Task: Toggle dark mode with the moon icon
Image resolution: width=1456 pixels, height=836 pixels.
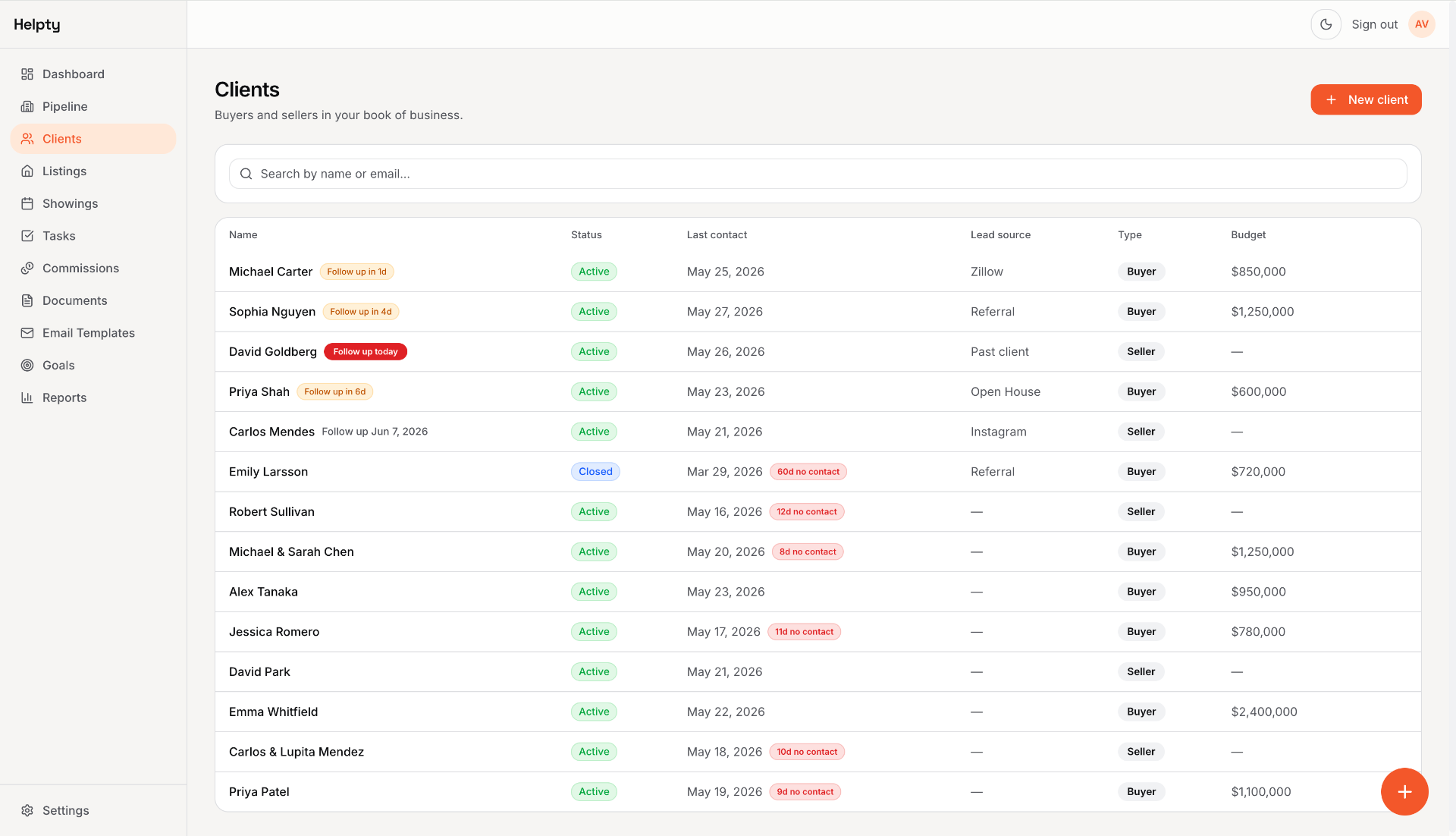Action: tap(1326, 24)
